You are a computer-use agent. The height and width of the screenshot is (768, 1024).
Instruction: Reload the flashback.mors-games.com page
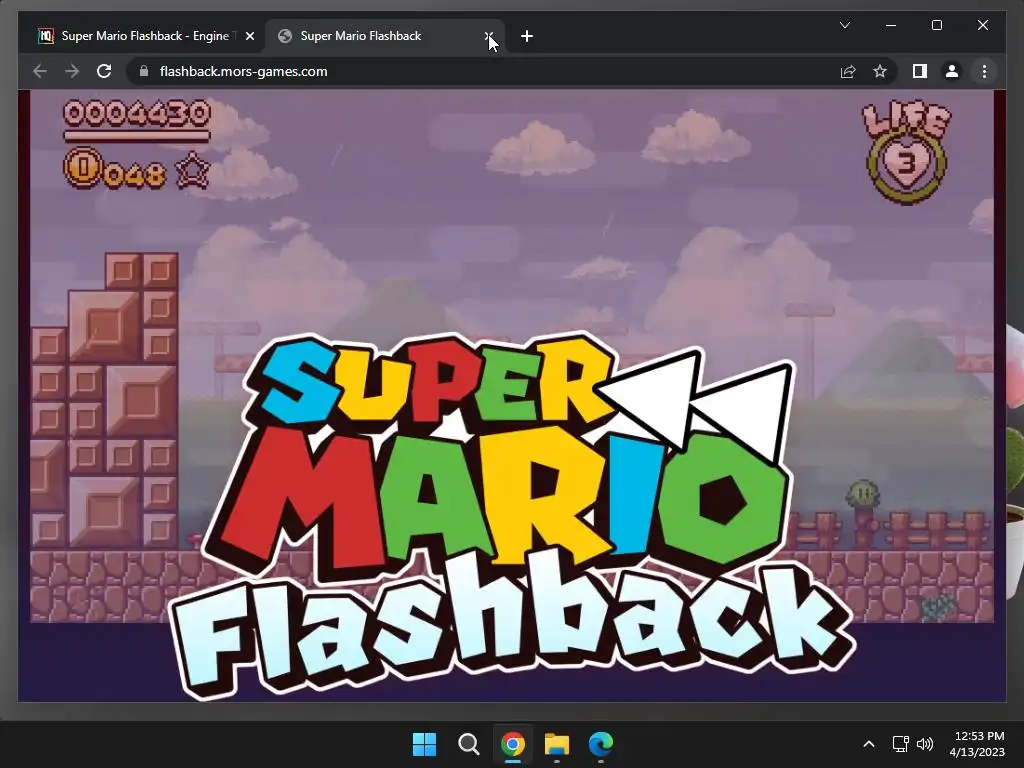point(104,71)
